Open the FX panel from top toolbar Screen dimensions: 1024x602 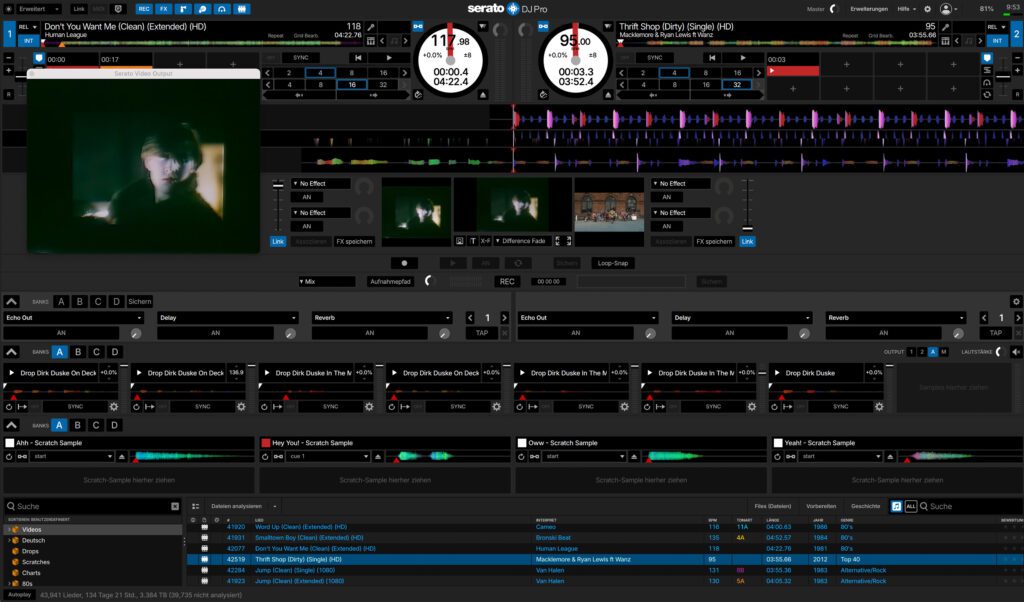(x=163, y=9)
